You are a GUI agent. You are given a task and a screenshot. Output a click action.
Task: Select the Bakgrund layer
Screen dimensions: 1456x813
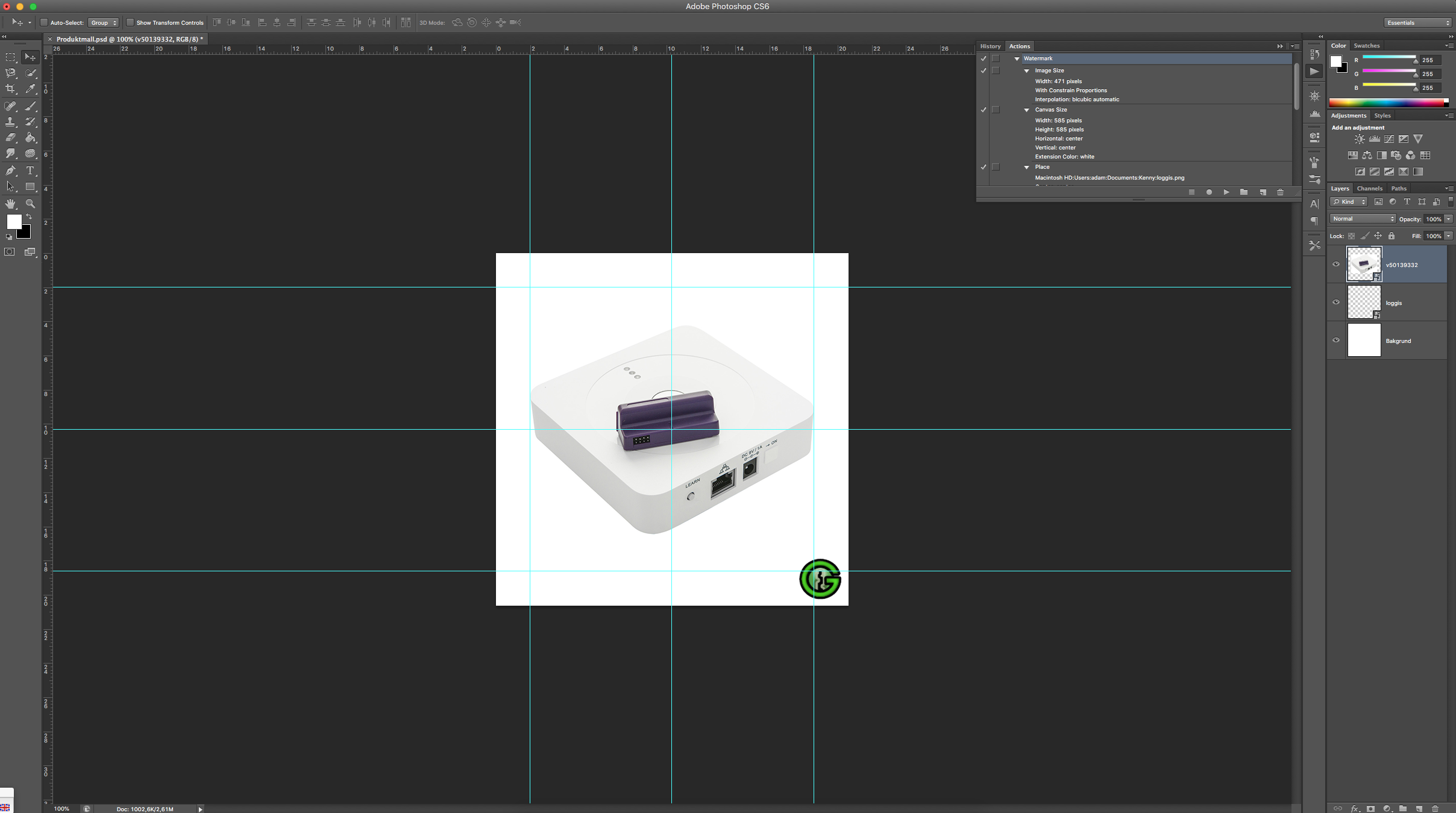coord(1398,341)
